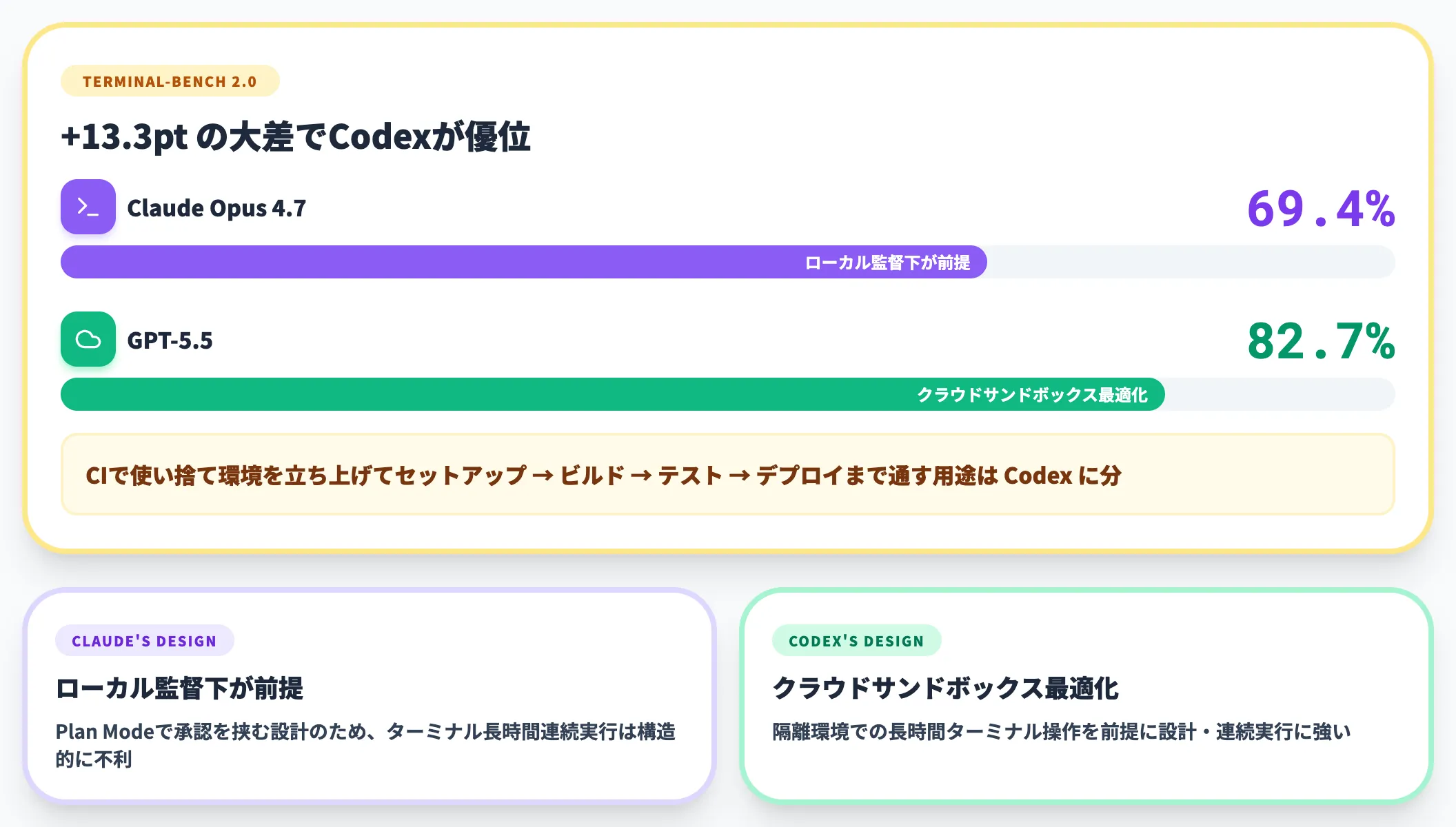The height and width of the screenshot is (827, 1456).
Task: Click the 'ローカル監督下が前提' label inside the purple bar
Action: click(887, 263)
